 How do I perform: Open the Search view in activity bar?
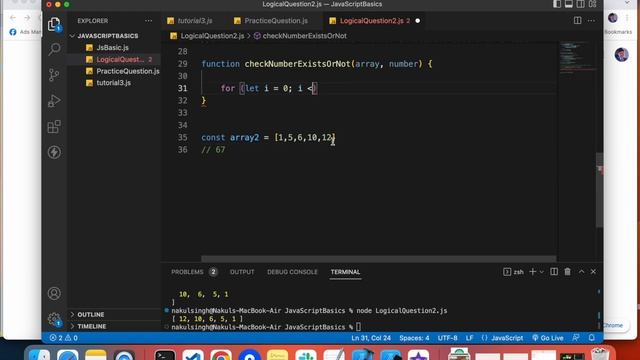point(54,49)
